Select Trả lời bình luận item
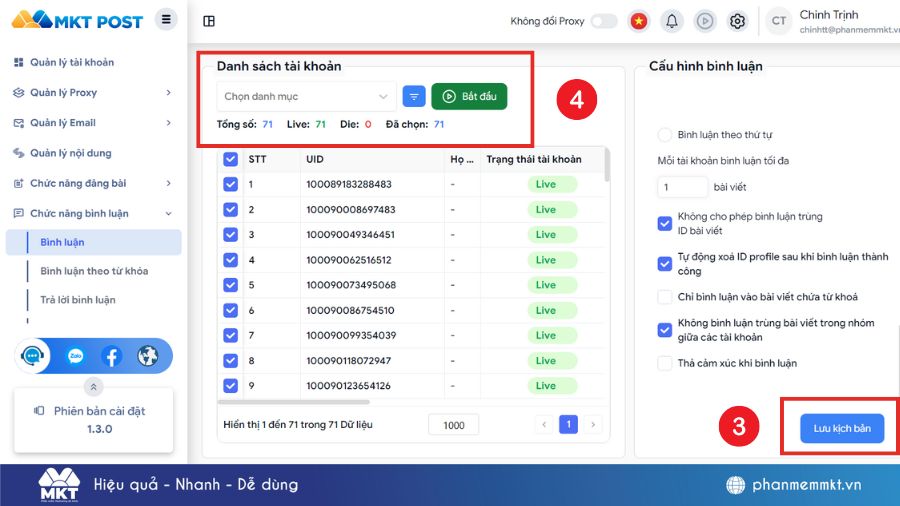The width and height of the screenshot is (900, 506). [77, 299]
